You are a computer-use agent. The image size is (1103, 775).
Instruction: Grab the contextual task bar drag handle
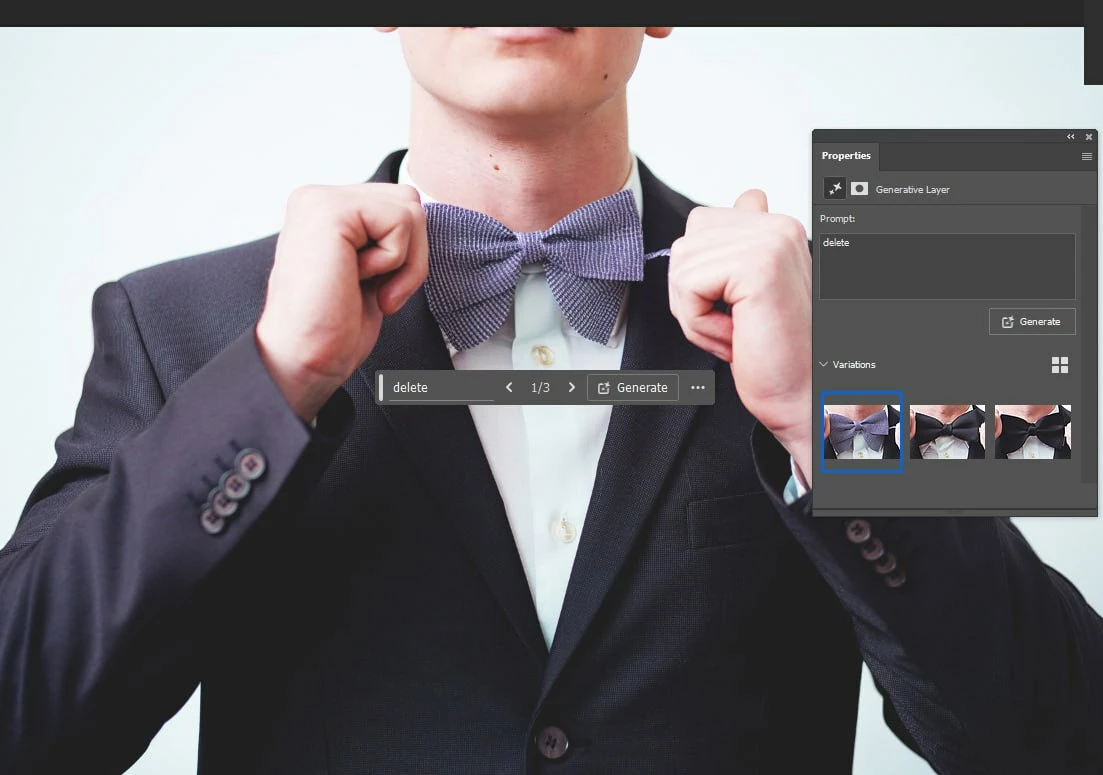tap(381, 388)
